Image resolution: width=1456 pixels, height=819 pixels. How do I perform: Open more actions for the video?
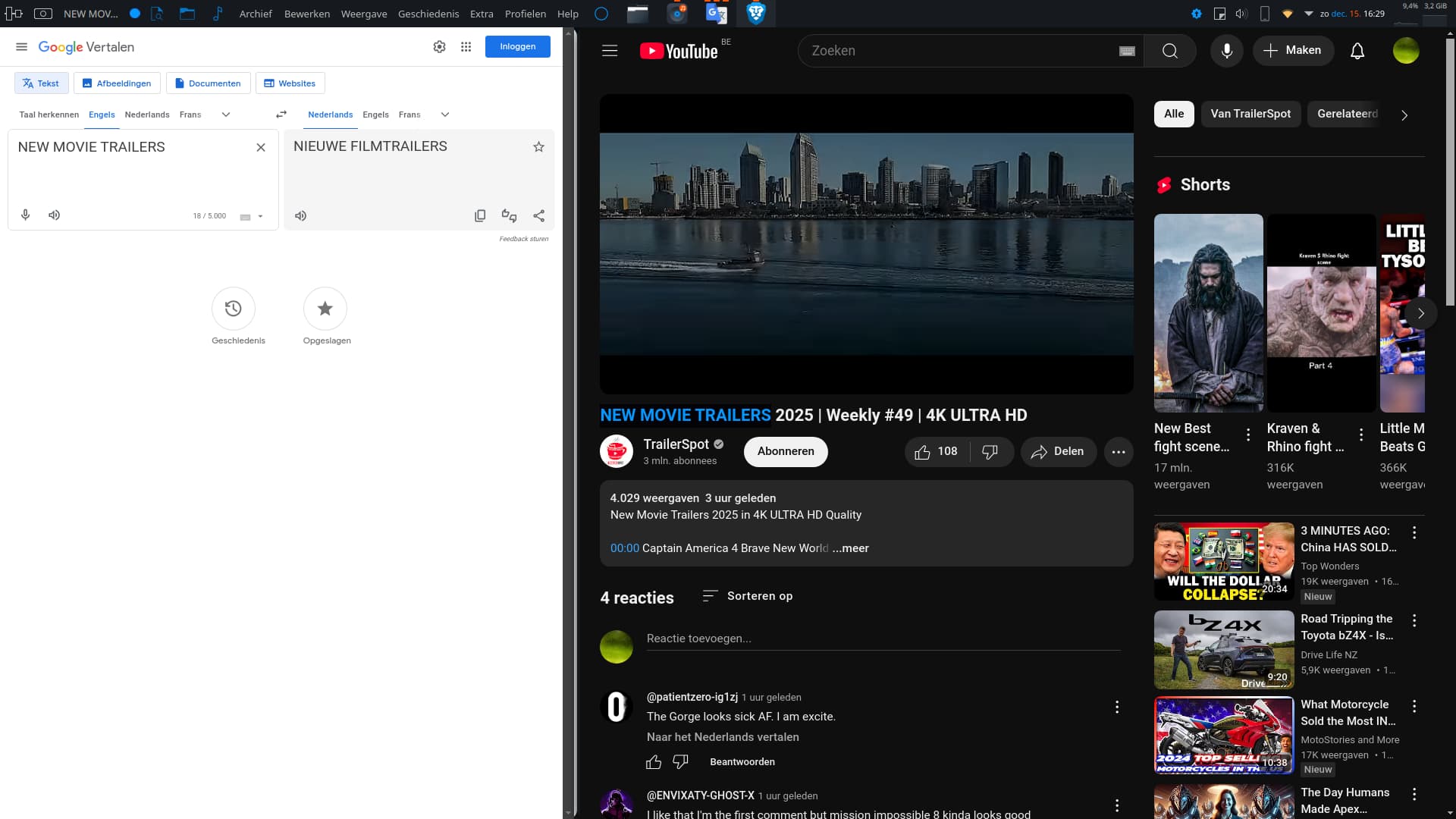[1119, 452]
